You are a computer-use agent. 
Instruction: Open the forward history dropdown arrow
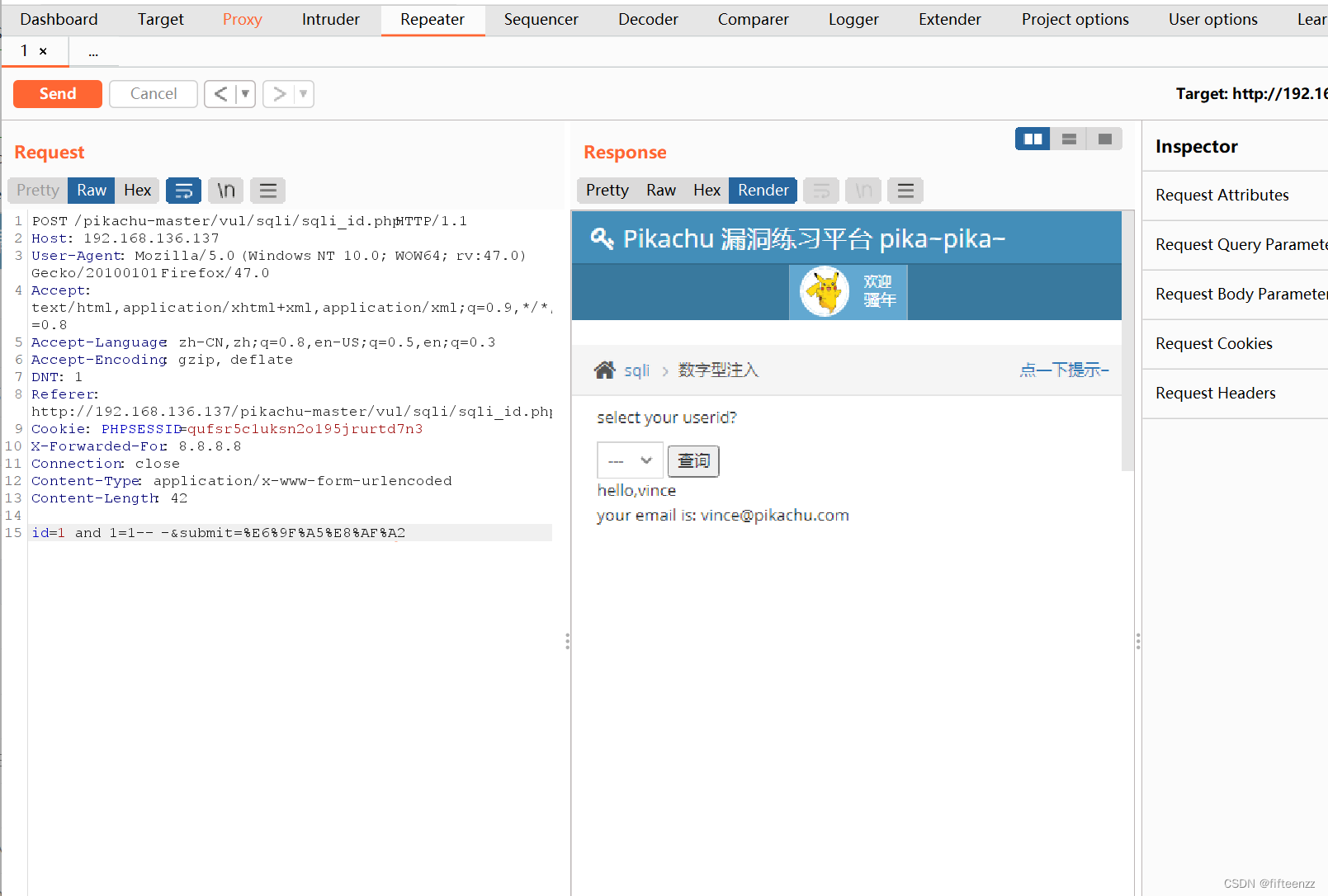304,94
